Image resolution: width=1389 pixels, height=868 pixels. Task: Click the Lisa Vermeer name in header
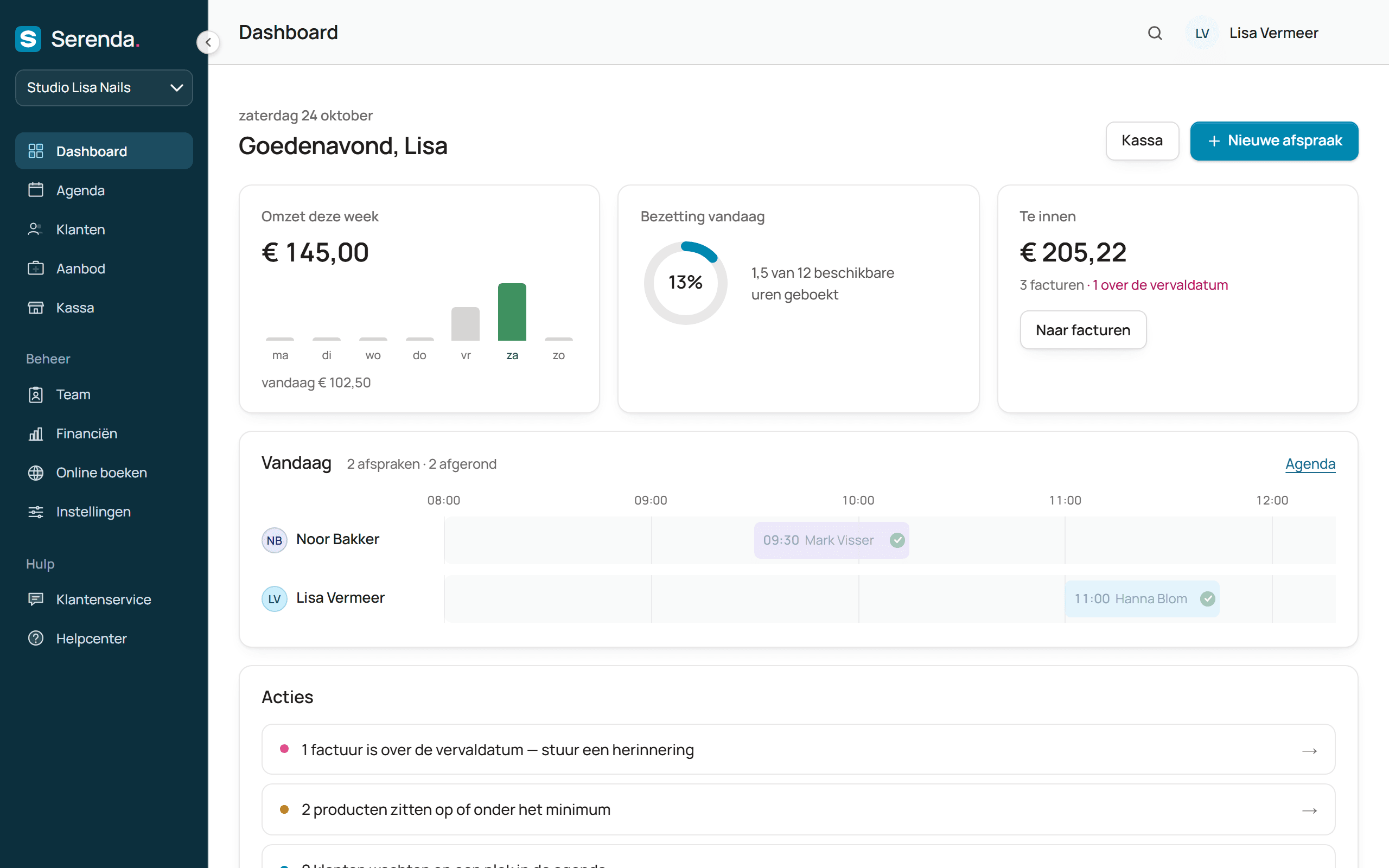[x=1273, y=33]
